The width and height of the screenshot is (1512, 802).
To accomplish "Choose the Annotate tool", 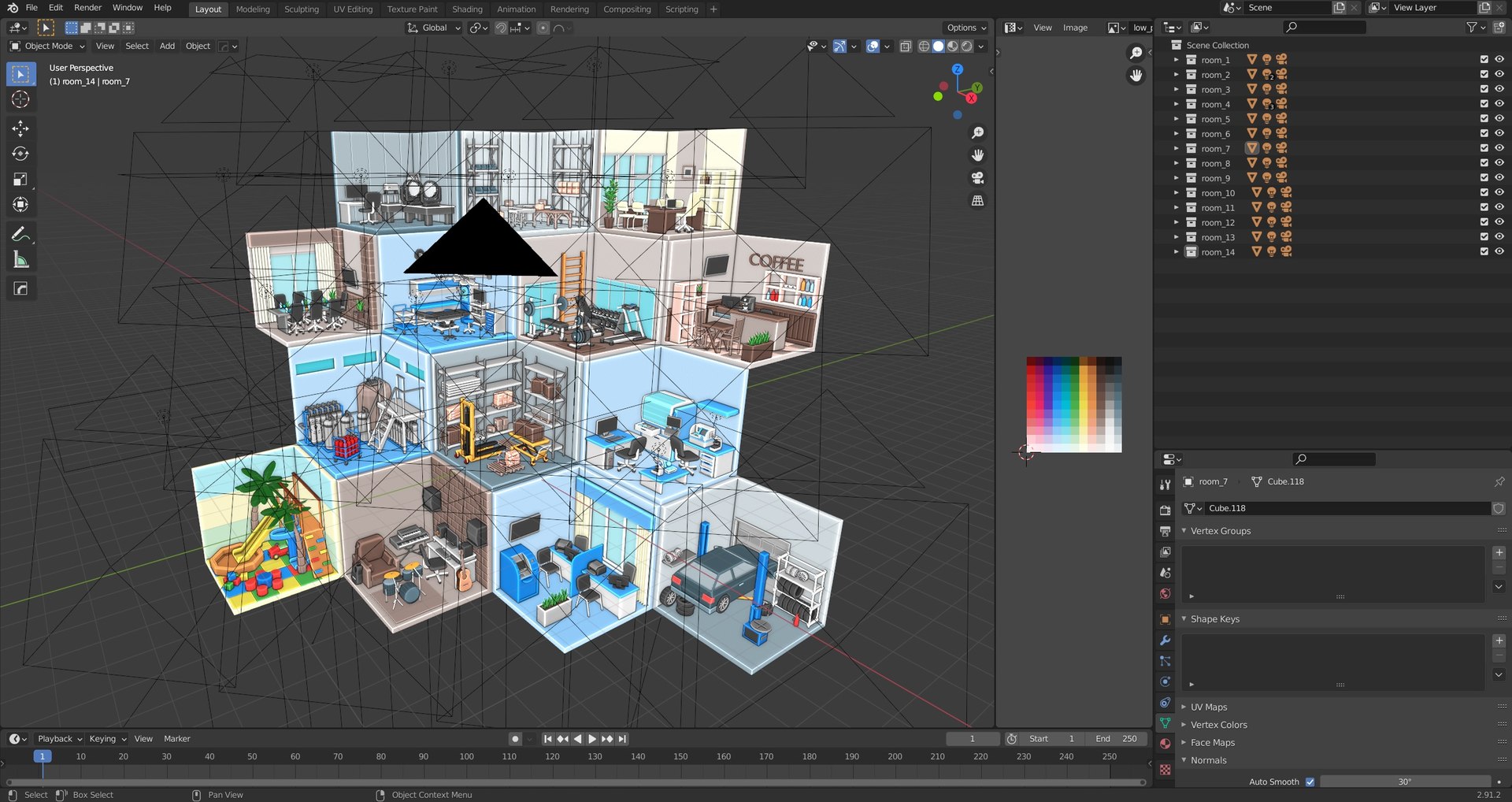I will (x=20, y=234).
